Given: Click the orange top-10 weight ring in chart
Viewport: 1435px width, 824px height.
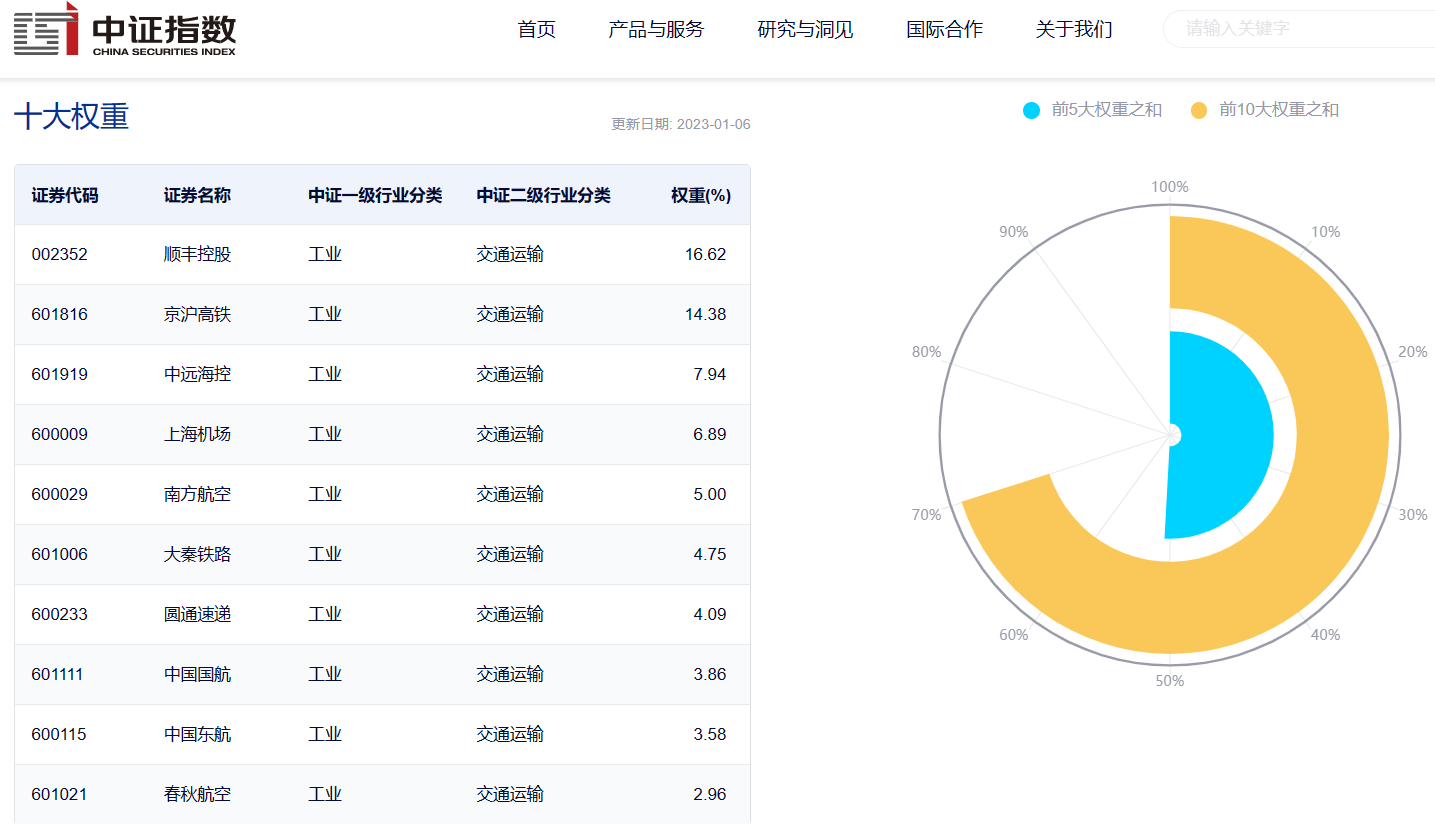Looking at the screenshot, I should click(1342, 435).
